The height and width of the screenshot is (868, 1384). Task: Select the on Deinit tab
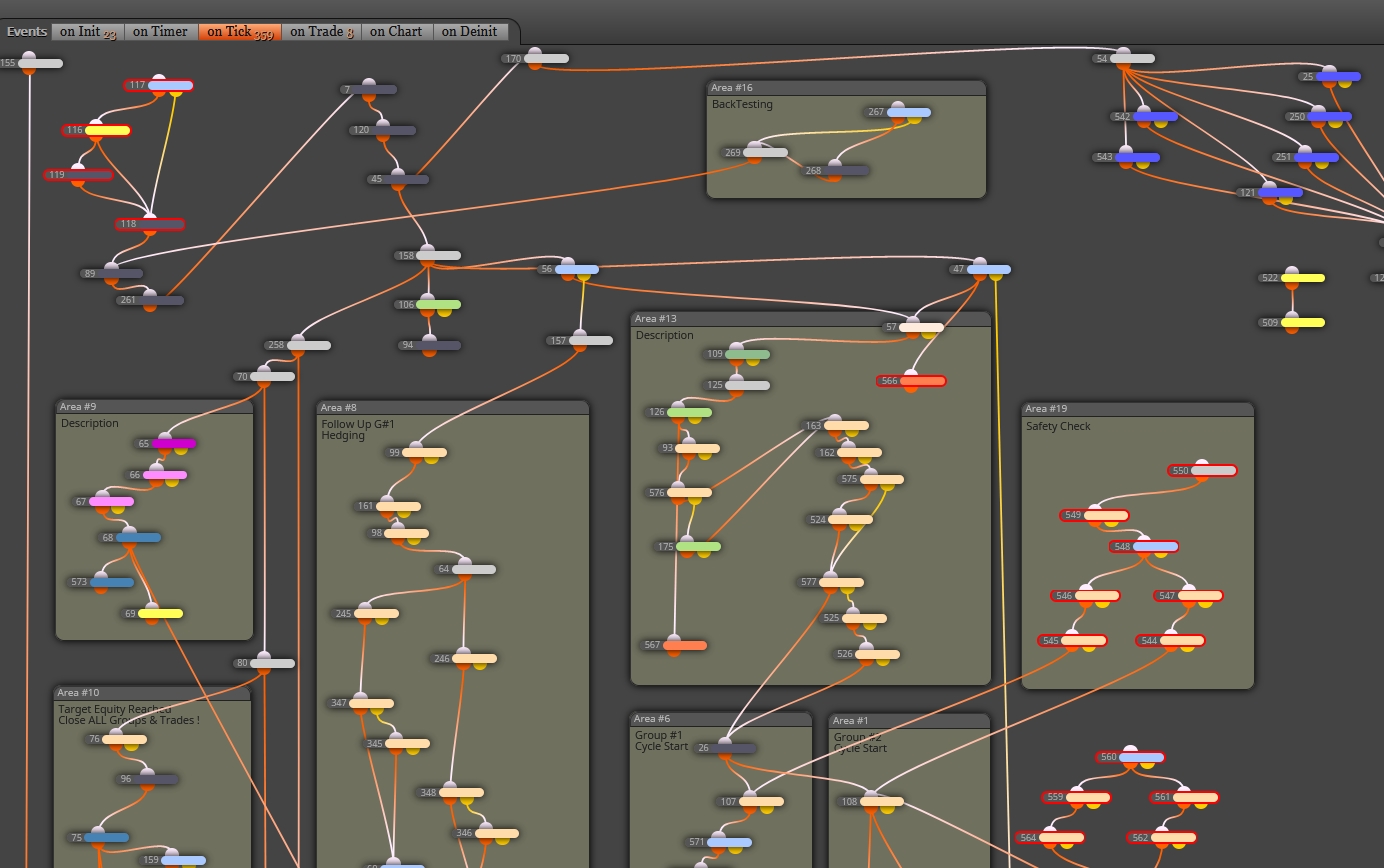[470, 32]
